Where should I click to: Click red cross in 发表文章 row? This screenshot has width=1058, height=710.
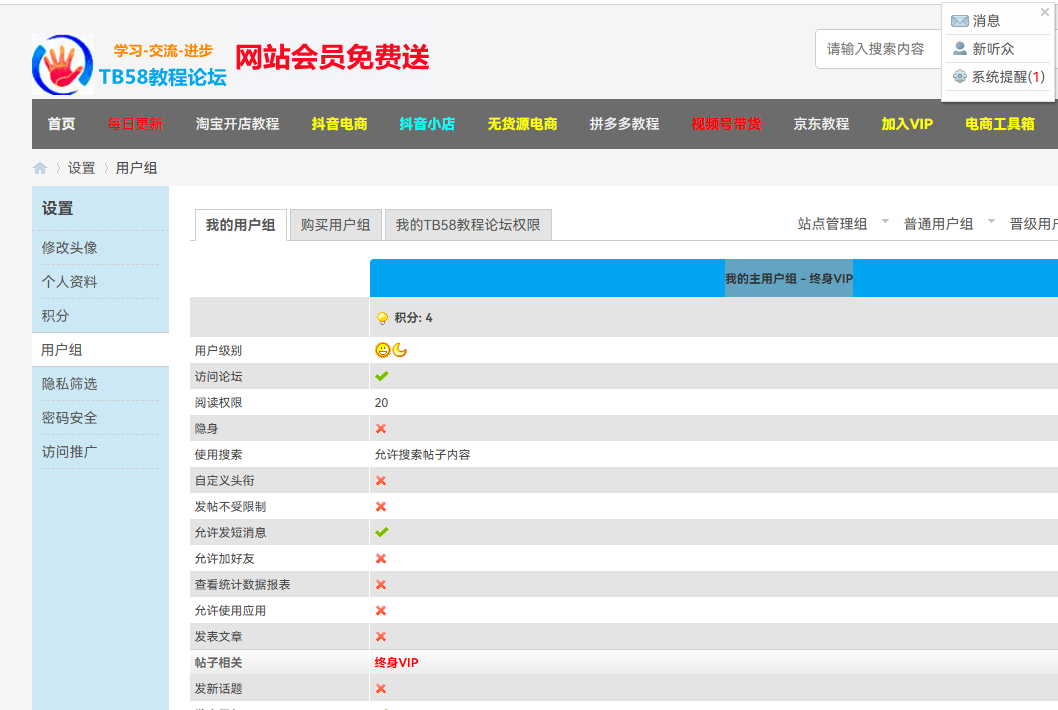click(381, 636)
